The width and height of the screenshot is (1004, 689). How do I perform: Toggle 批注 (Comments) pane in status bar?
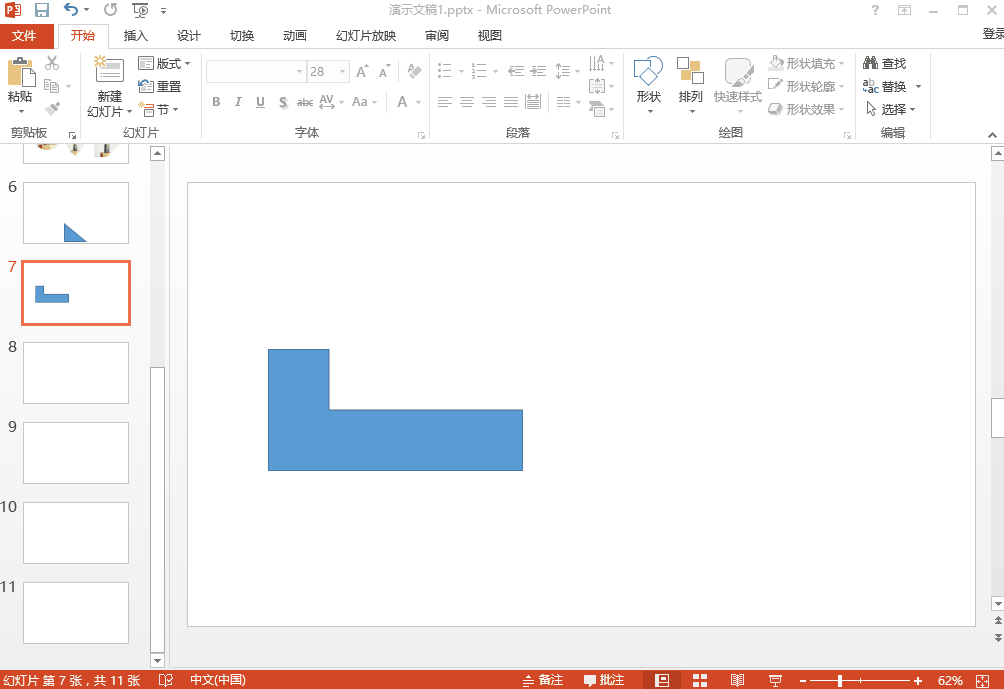point(604,680)
